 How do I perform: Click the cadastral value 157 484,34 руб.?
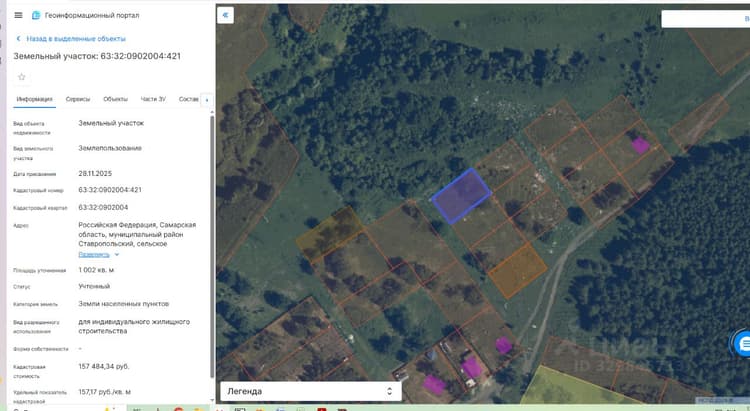click(x=104, y=367)
